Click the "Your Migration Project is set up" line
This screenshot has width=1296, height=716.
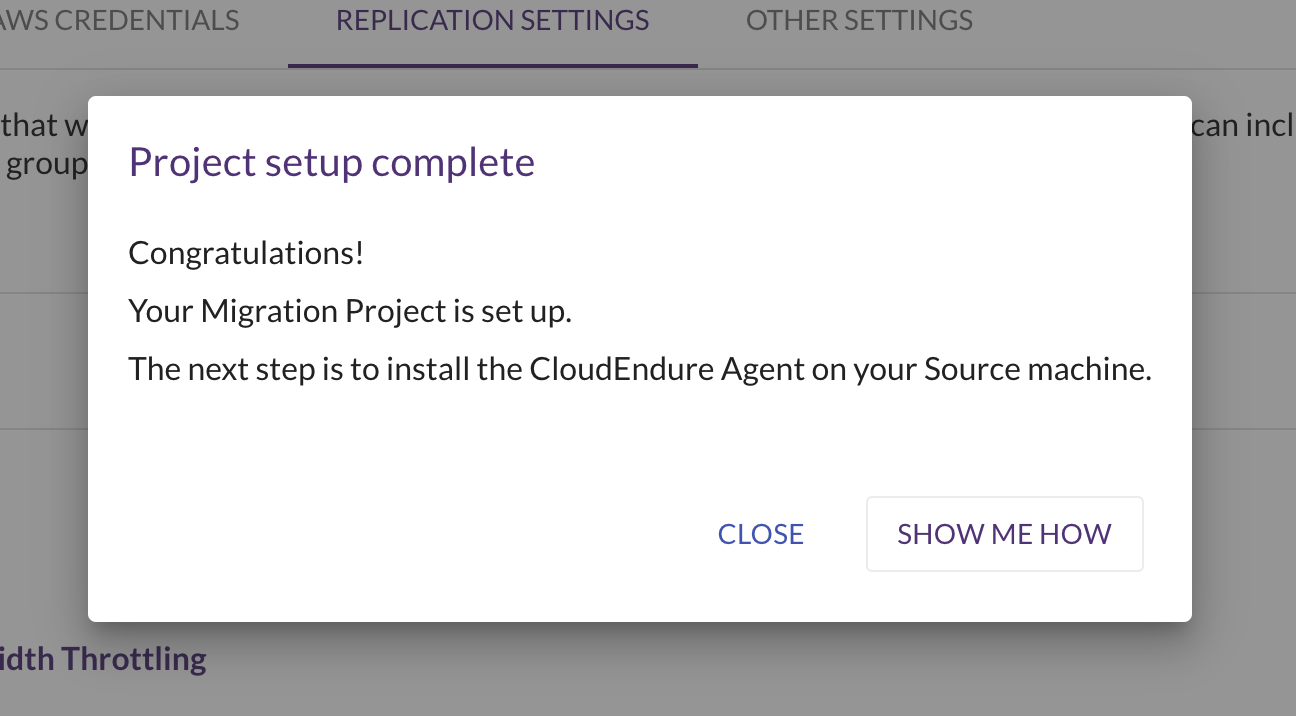350,312
